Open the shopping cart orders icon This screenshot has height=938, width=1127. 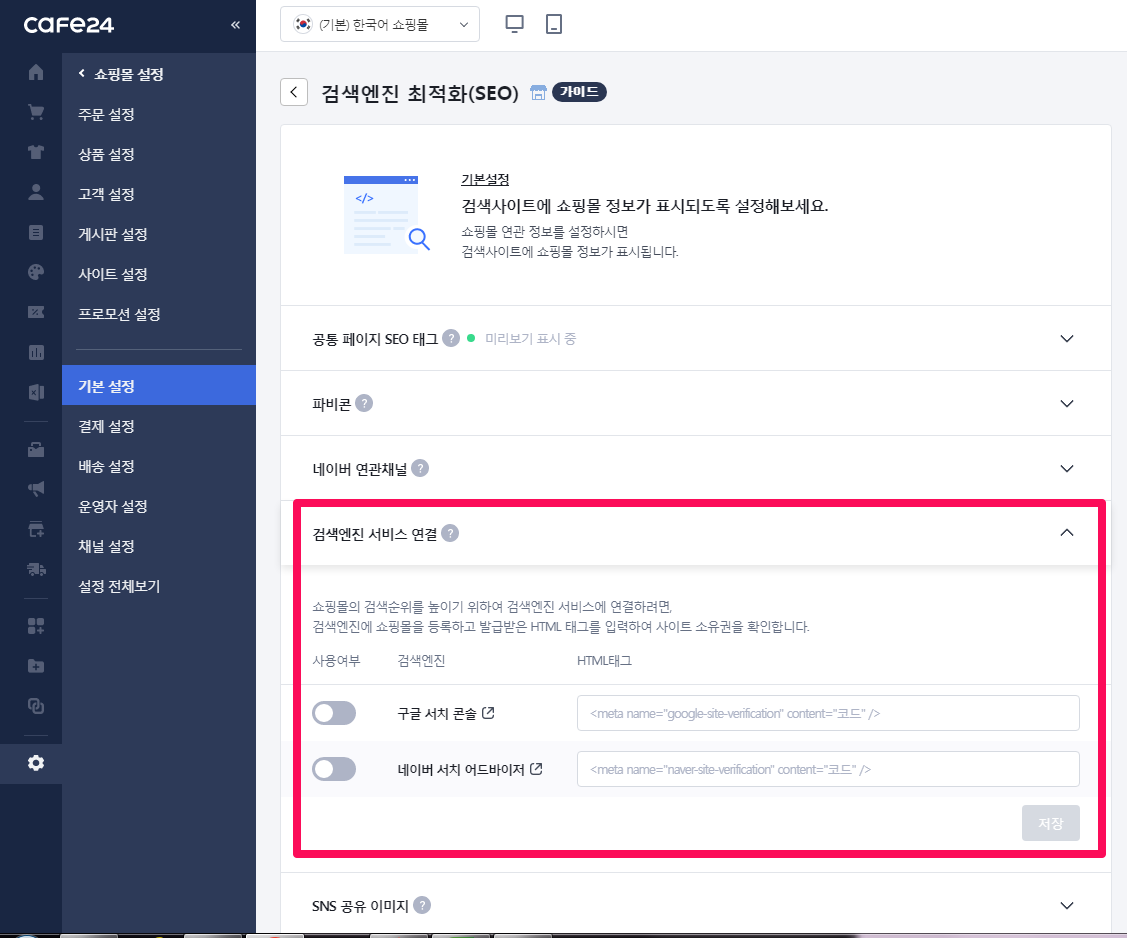point(36,112)
